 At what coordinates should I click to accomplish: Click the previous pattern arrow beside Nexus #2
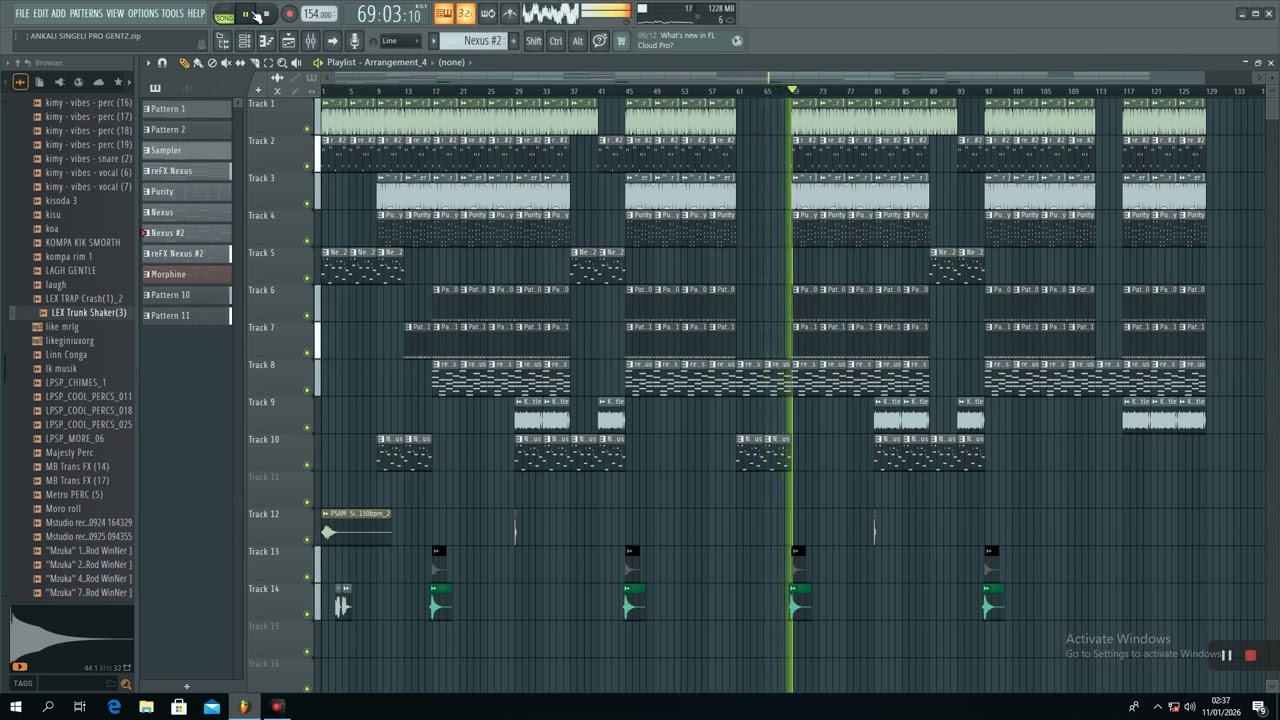click(x=434, y=41)
